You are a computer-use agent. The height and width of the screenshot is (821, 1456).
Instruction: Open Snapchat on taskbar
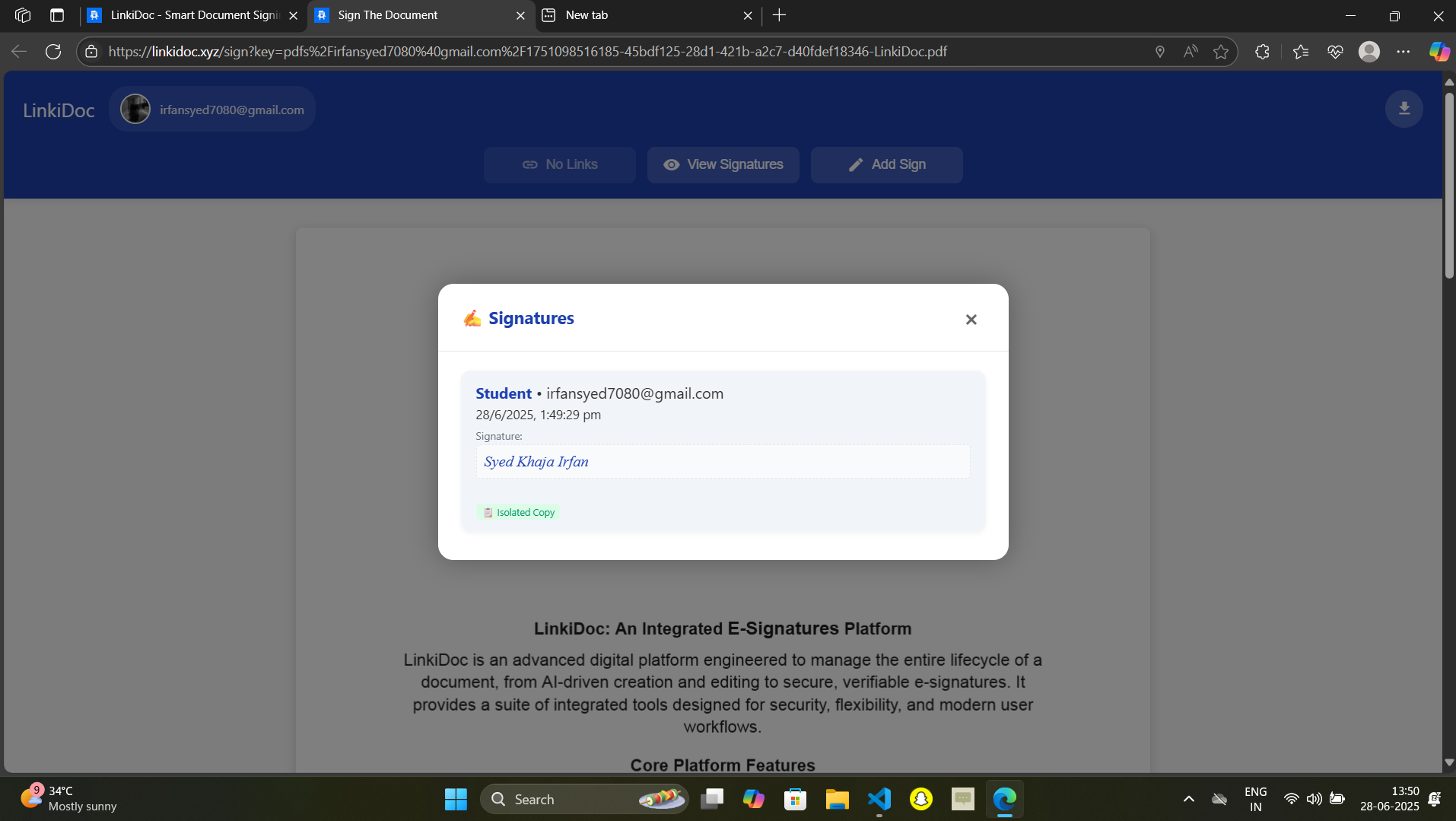(x=921, y=799)
